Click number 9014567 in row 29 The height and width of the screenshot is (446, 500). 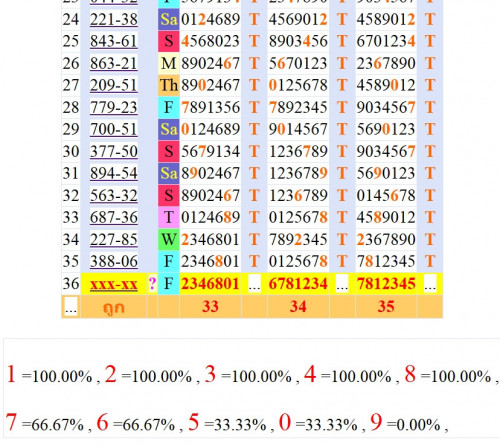click(298, 129)
